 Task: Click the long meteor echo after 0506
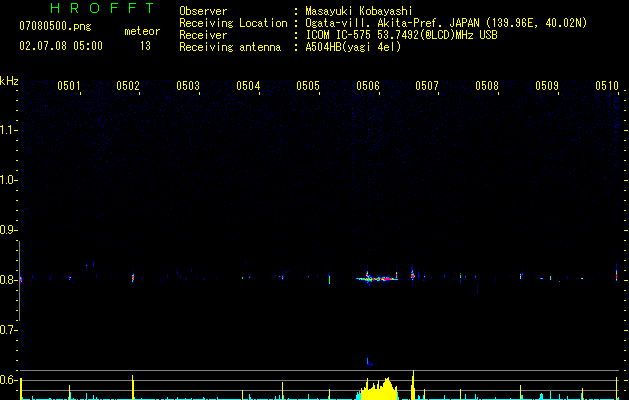coord(377,278)
